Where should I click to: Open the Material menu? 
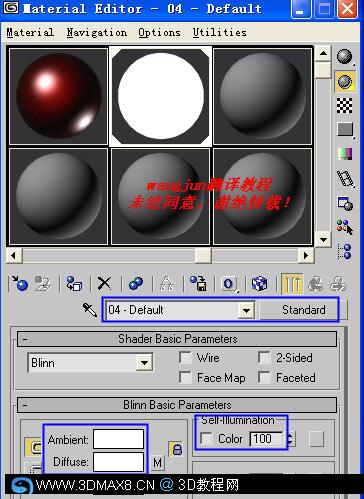click(x=30, y=32)
